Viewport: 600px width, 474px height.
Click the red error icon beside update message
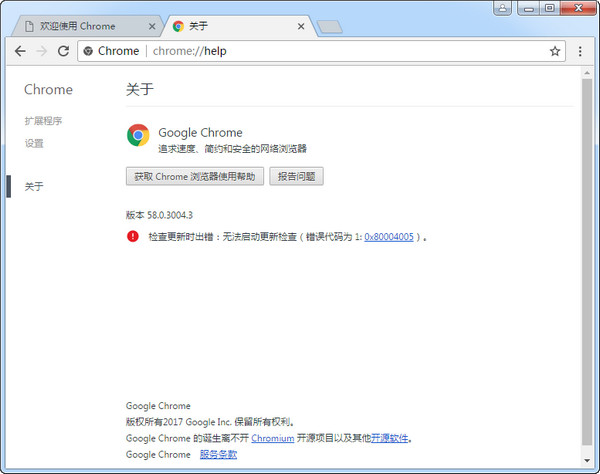point(133,236)
